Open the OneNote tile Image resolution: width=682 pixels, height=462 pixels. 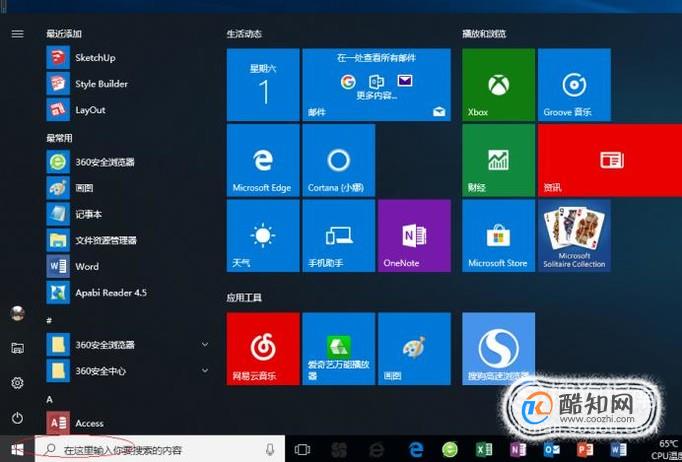[x=414, y=236]
